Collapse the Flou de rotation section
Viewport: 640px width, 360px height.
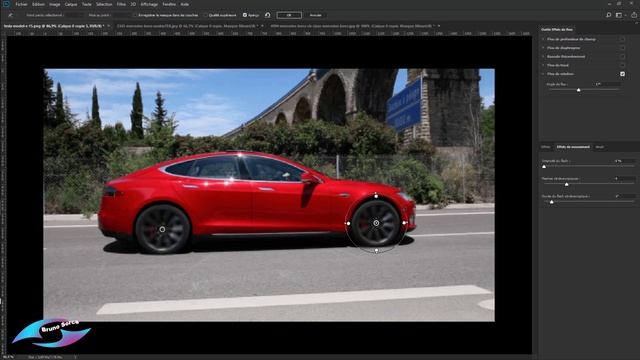543,74
